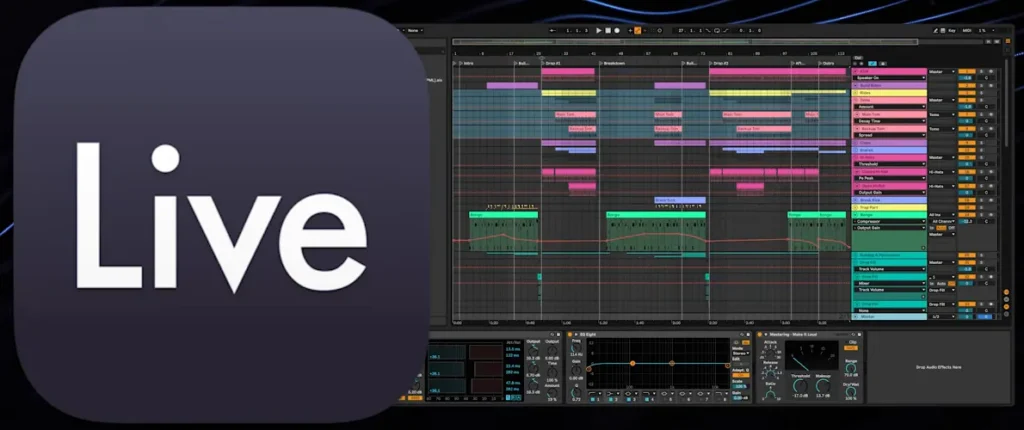Open the Pe Peak automation dropdown

click(889, 178)
